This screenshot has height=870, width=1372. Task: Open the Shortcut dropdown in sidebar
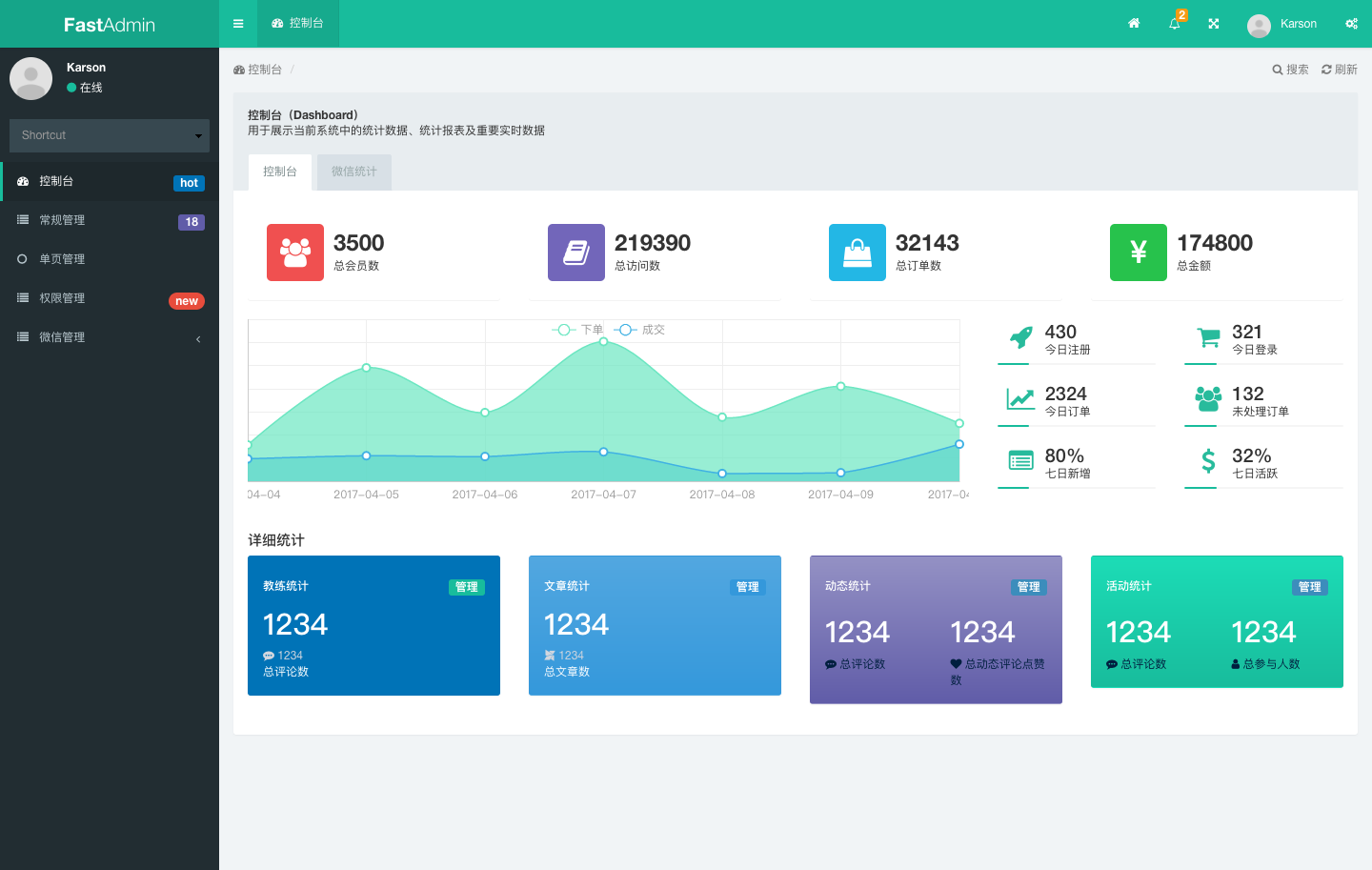109,135
